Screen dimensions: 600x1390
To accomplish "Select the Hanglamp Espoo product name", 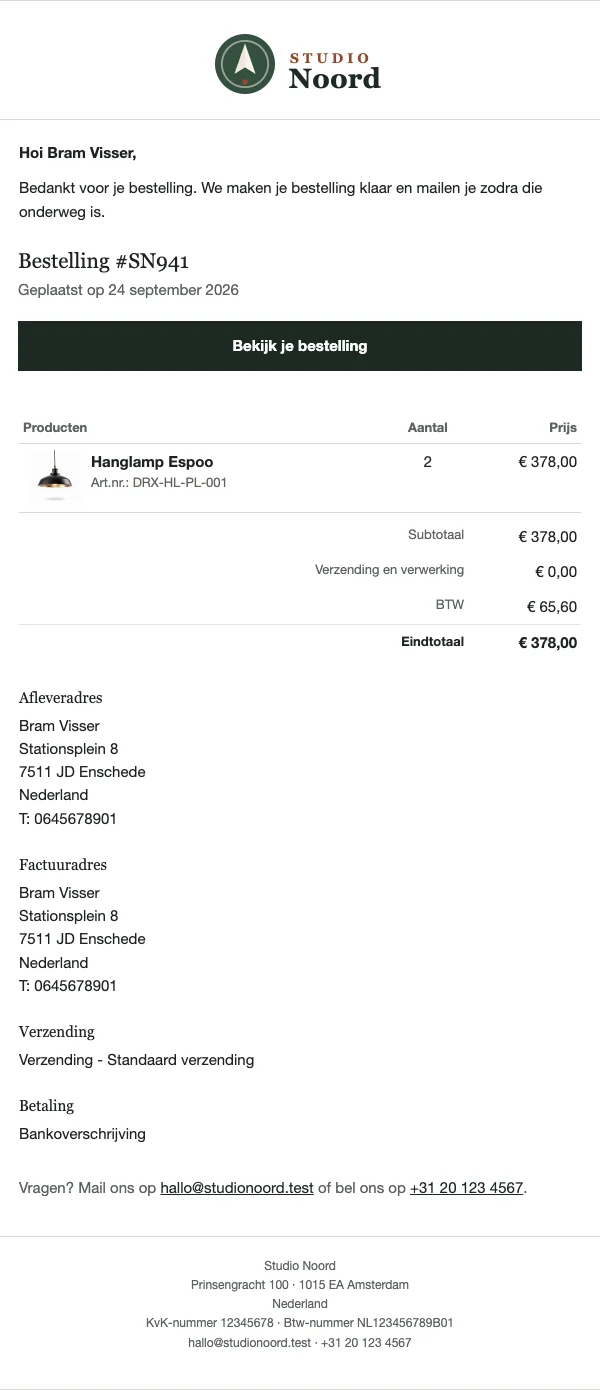I will pos(152,462).
